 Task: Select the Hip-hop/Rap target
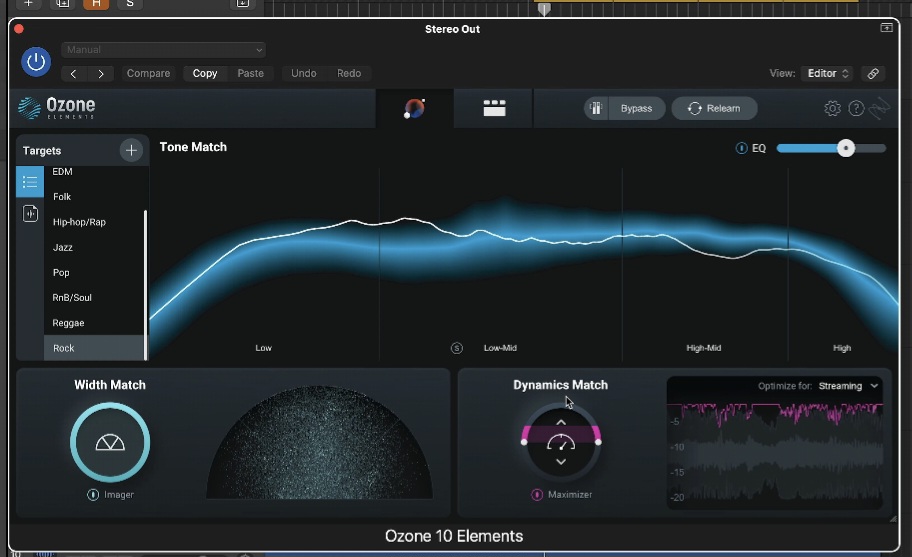[x=94, y=222]
